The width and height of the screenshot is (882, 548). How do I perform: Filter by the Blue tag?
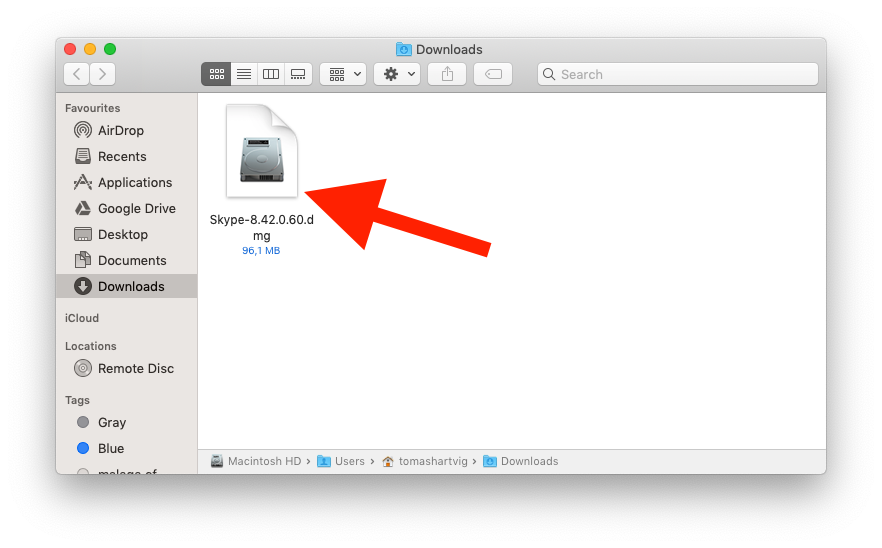click(x=127, y=448)
